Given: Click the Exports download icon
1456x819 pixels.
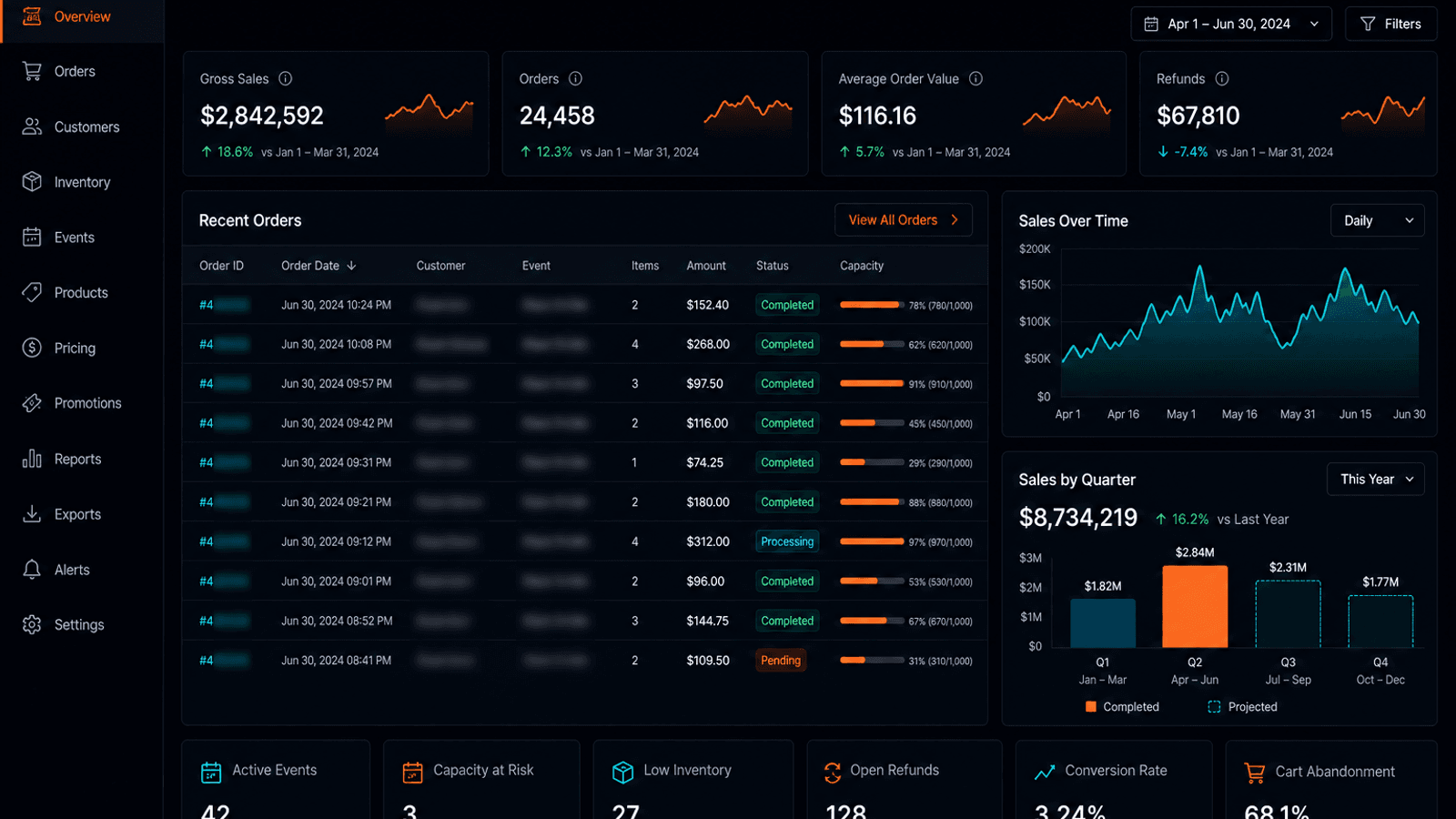Looking at the screenshot, I should pyautogui.click(x=32, y=514).
